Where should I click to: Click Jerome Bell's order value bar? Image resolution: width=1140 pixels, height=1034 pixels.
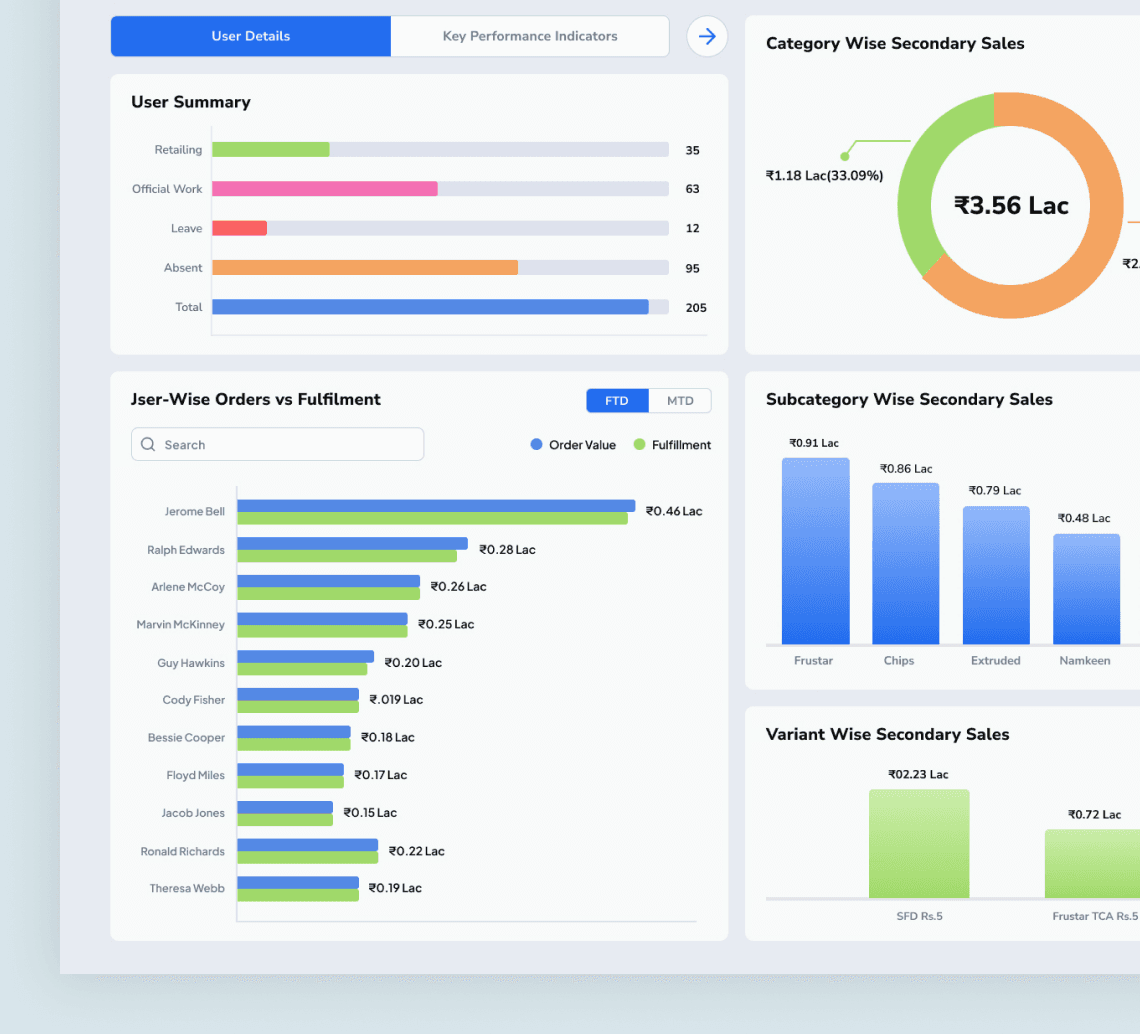[x=436, y=505]
